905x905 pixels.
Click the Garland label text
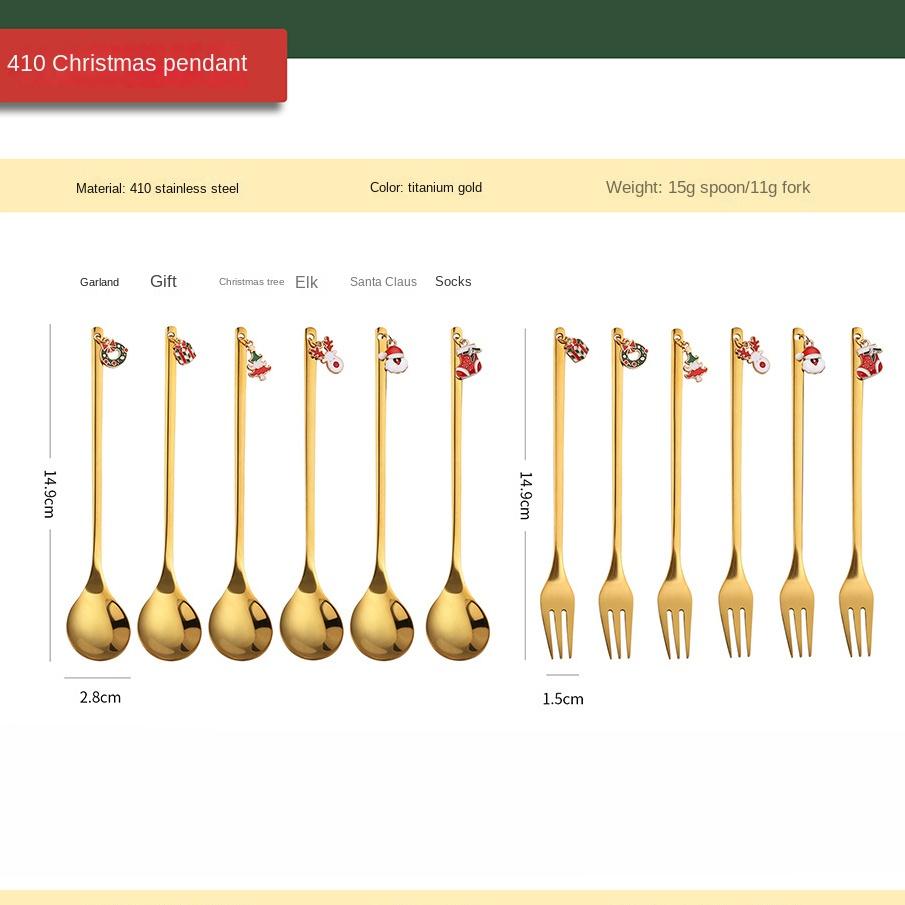click(x=99, y=282)
